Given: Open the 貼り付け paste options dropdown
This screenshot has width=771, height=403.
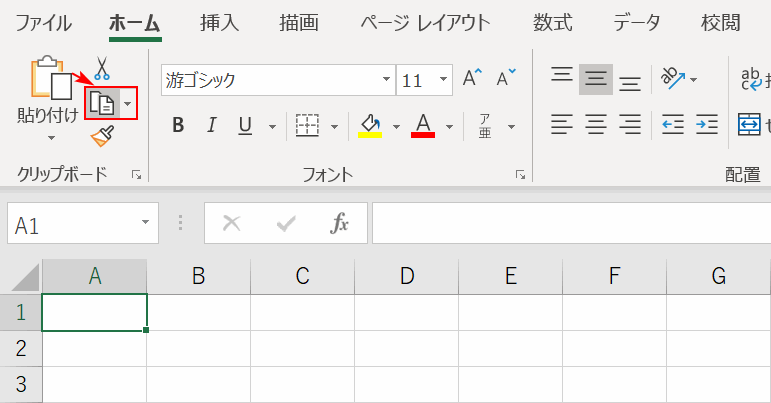Looking at the screenshot, I should pos(51,138).
